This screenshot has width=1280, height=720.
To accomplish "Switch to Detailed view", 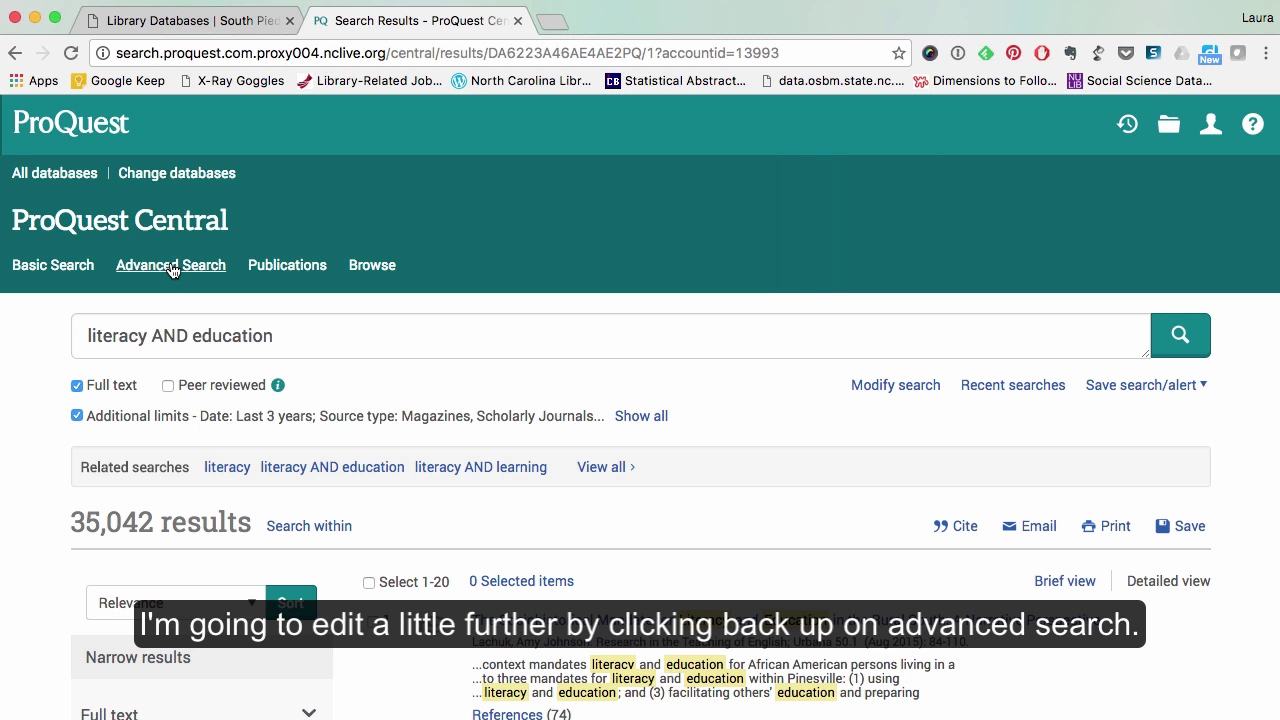I will click(1168, 581).
